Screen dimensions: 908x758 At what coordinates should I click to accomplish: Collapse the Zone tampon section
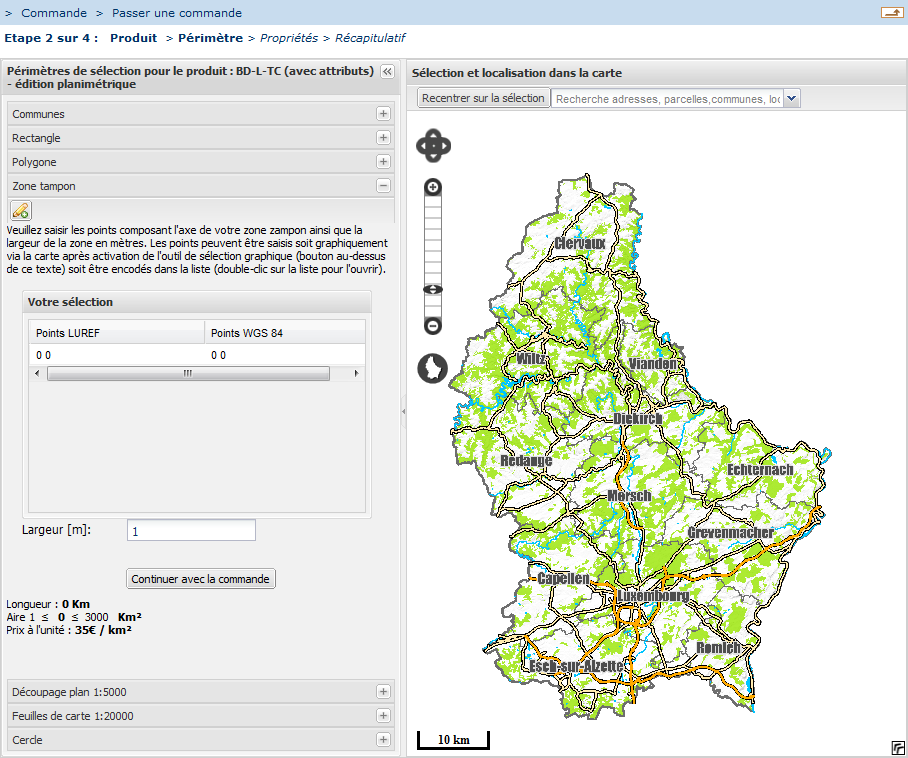tap(383, 186)
